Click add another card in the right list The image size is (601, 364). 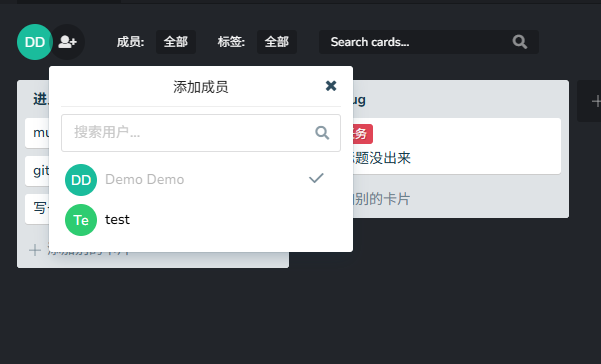point(381,199)
